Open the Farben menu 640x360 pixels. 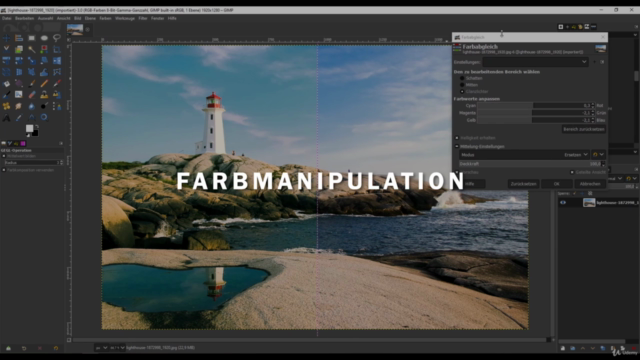coord(105,18)
